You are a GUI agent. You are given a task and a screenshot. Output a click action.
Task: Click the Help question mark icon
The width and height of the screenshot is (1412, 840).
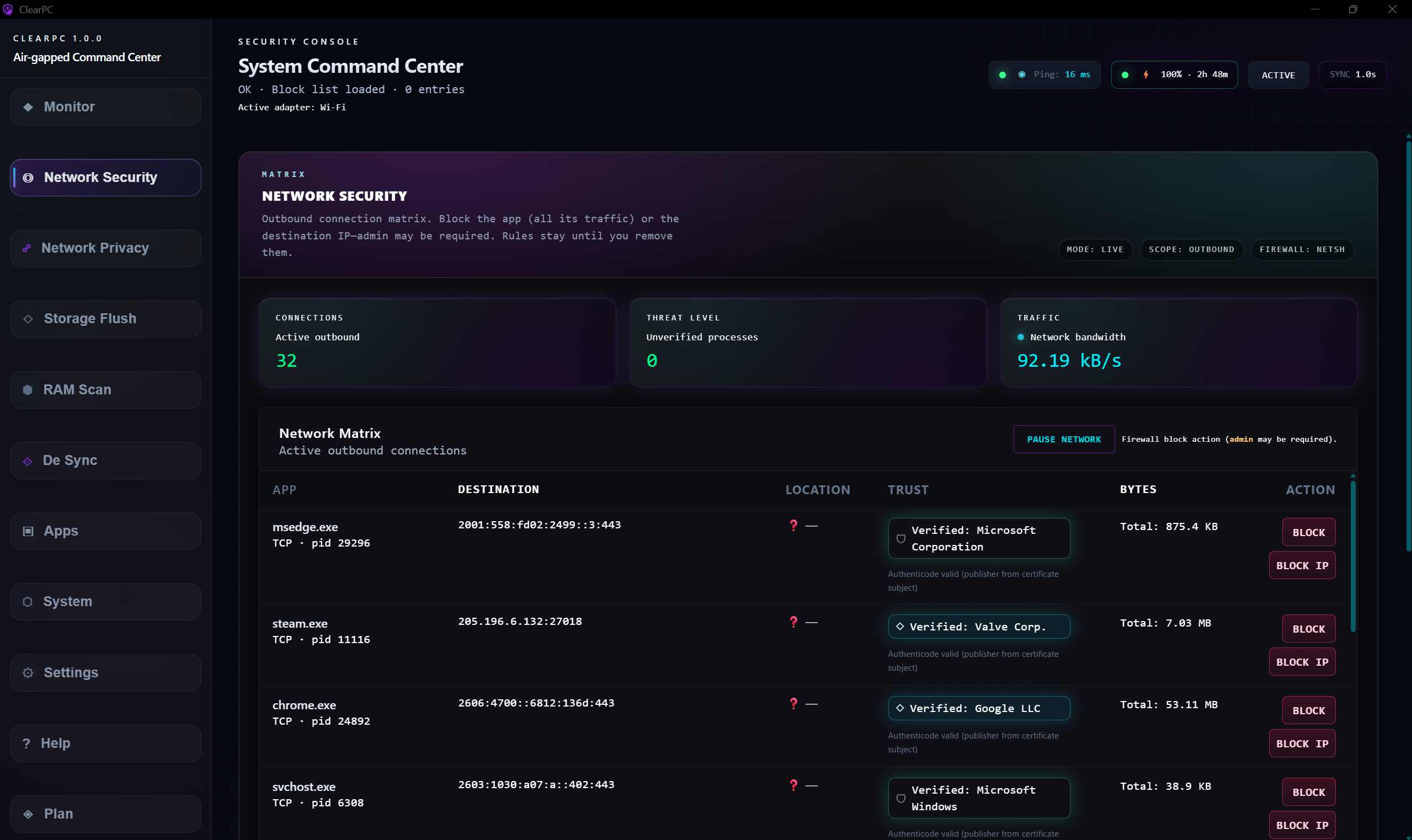pos(26,743)
